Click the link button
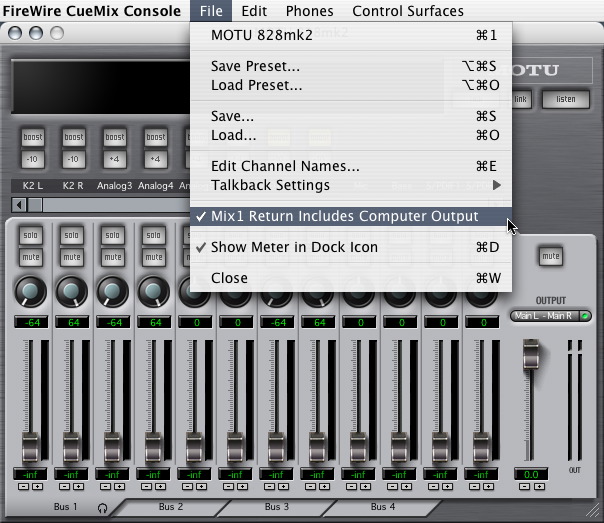The height and width of the screenshot is (523, 604). point(521,99)
